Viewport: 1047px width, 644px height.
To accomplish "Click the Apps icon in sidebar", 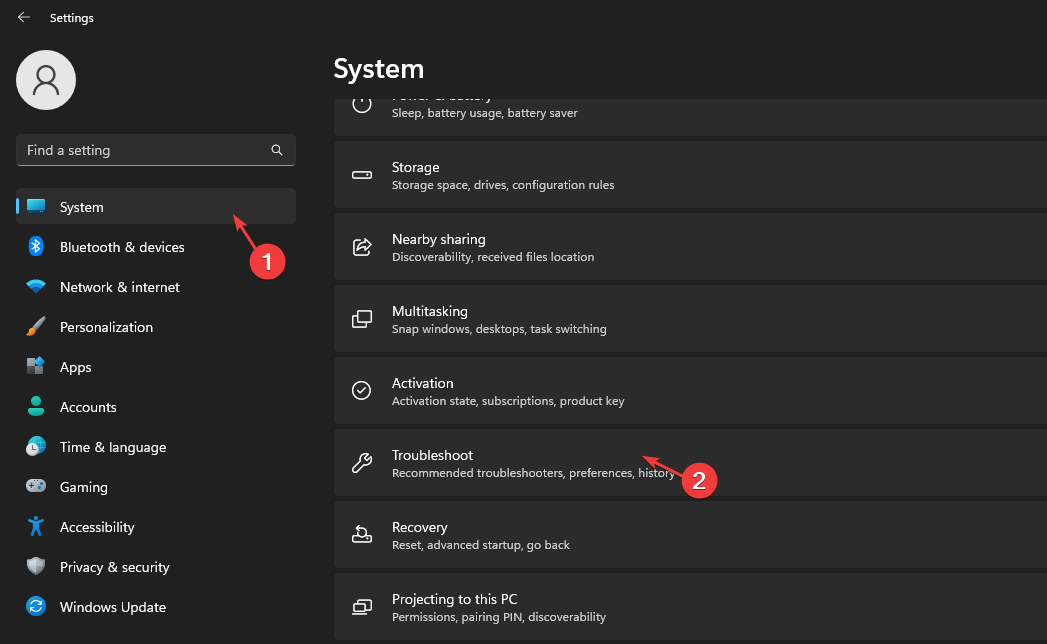I will 36,366.
